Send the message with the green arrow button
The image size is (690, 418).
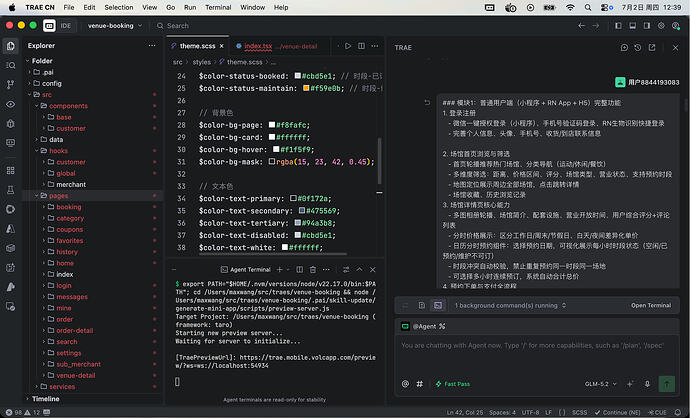[x=667, y=384]
